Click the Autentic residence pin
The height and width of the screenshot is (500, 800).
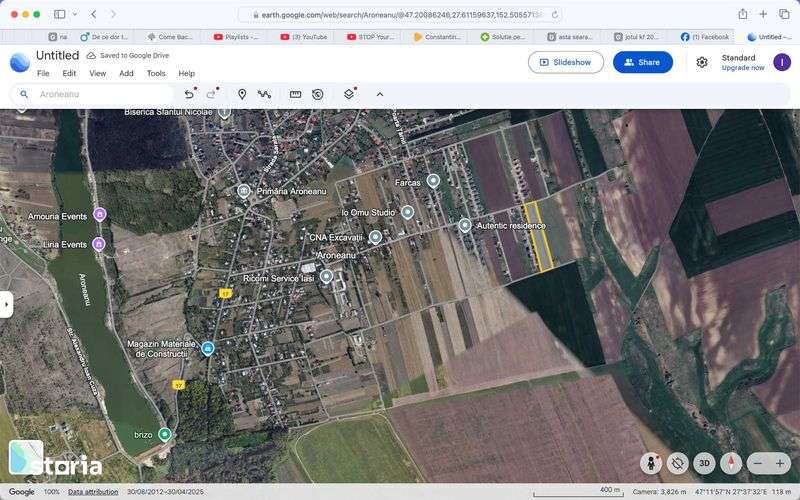[x=464, y=225]
